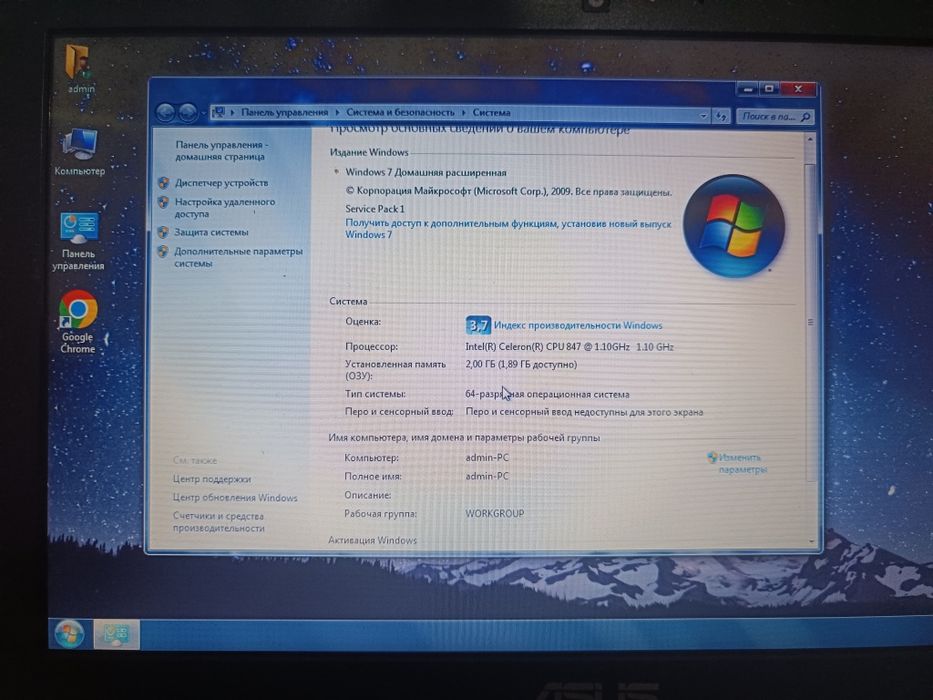The width and height of the screenshot is (933, 700).
Task: Click the vertical scrollbar thumb
Action: click(x=810, y=322)
